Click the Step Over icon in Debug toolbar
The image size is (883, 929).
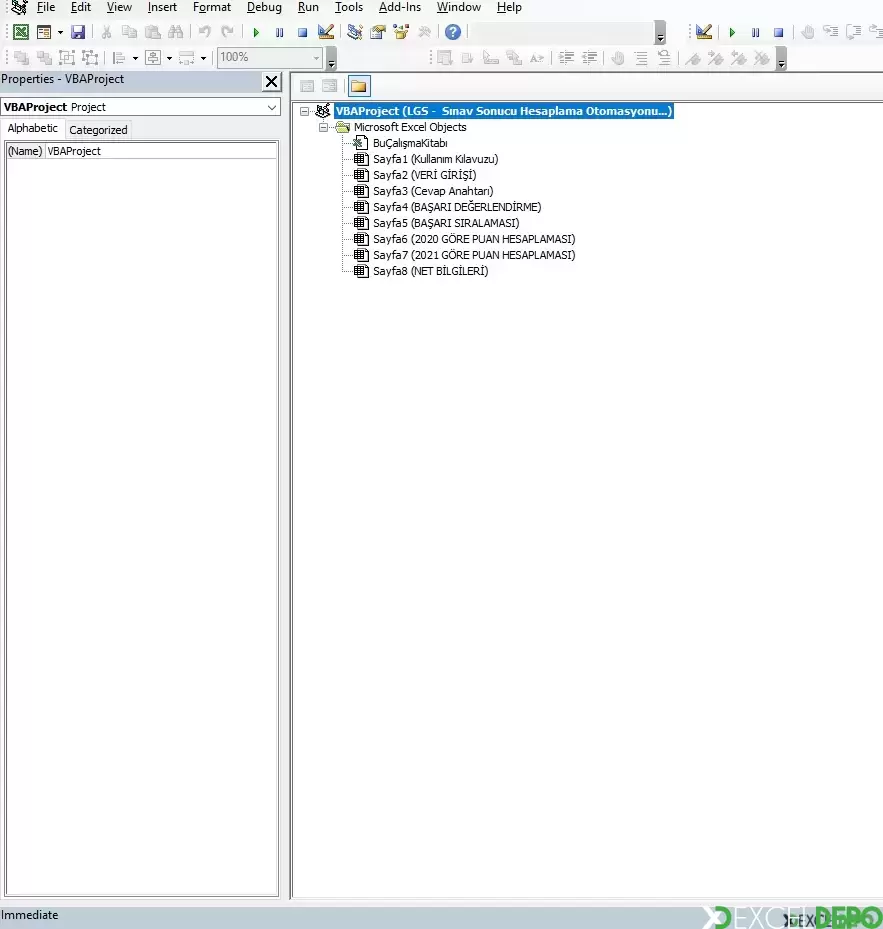click(x=853, y=32)
